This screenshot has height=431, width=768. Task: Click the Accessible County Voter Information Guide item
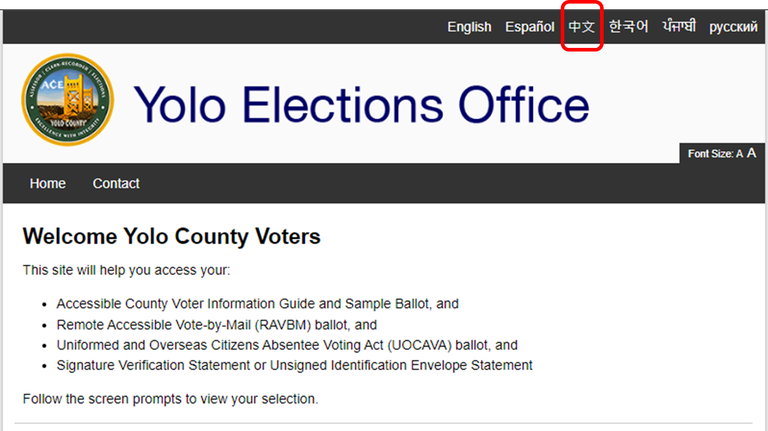(257, 303)
